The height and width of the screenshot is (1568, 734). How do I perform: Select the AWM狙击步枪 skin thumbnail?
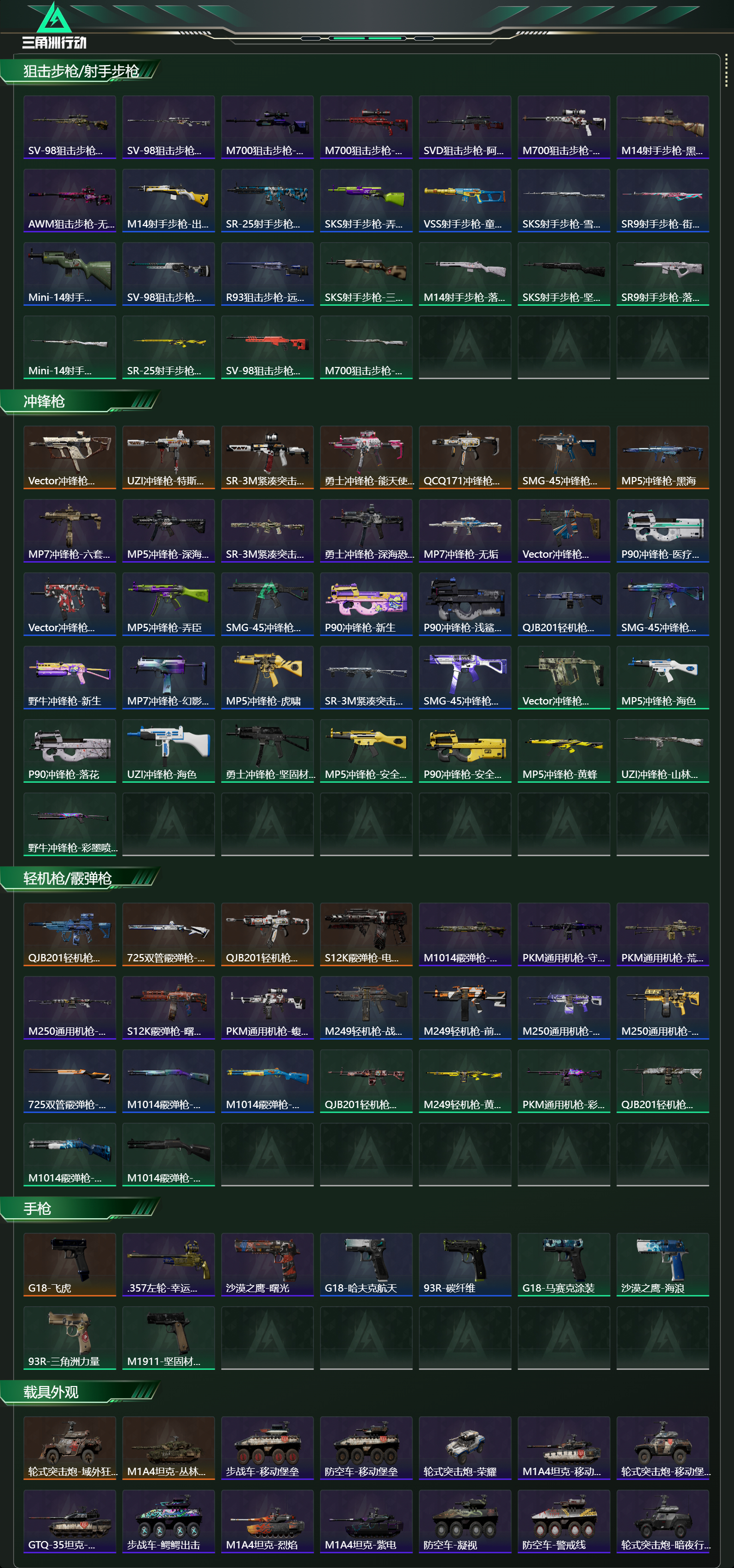click(70, 200)
